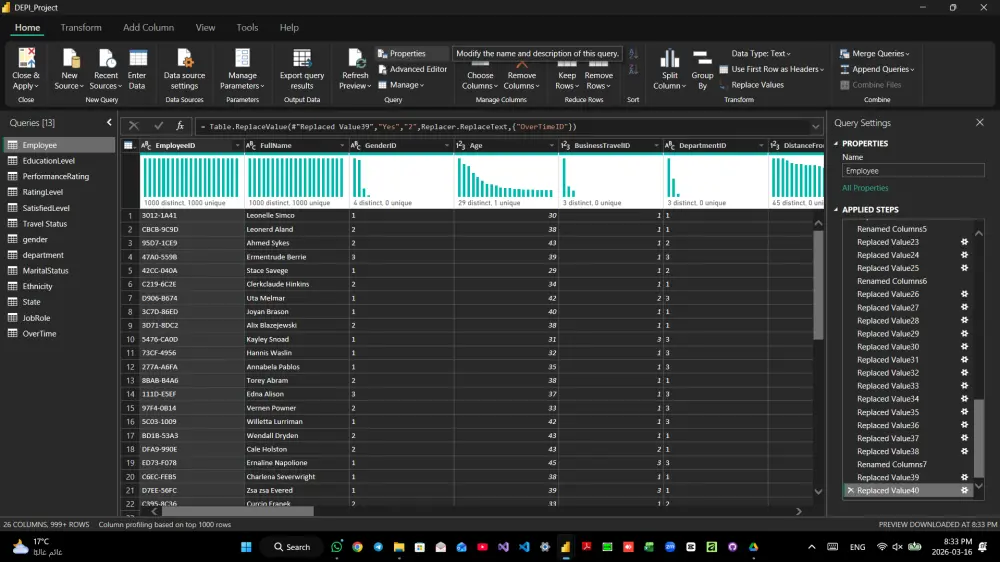Open the Manage query dropdown
The width and height of the screenshot is (1000, 562).
pyautogui.click(x=401, y=85)
